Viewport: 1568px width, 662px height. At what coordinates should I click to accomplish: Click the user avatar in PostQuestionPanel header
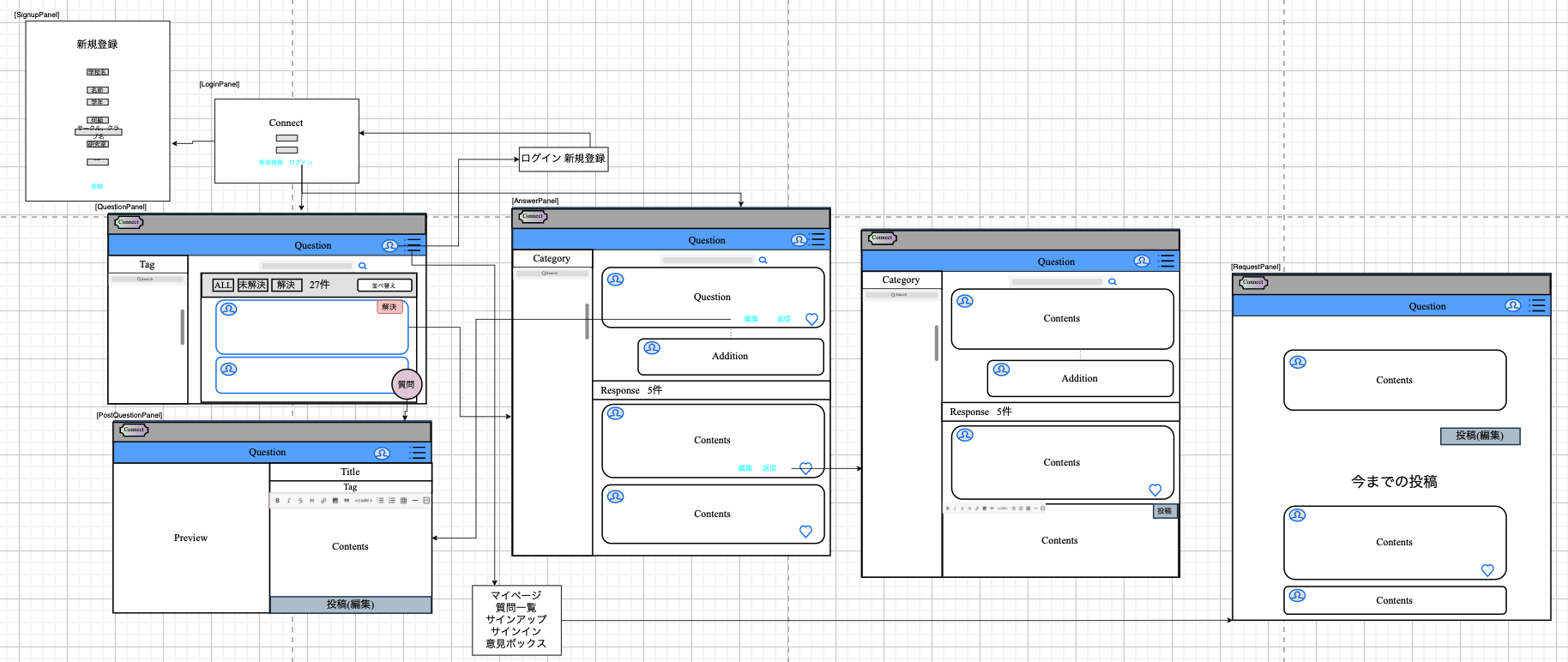coord(382,453)
